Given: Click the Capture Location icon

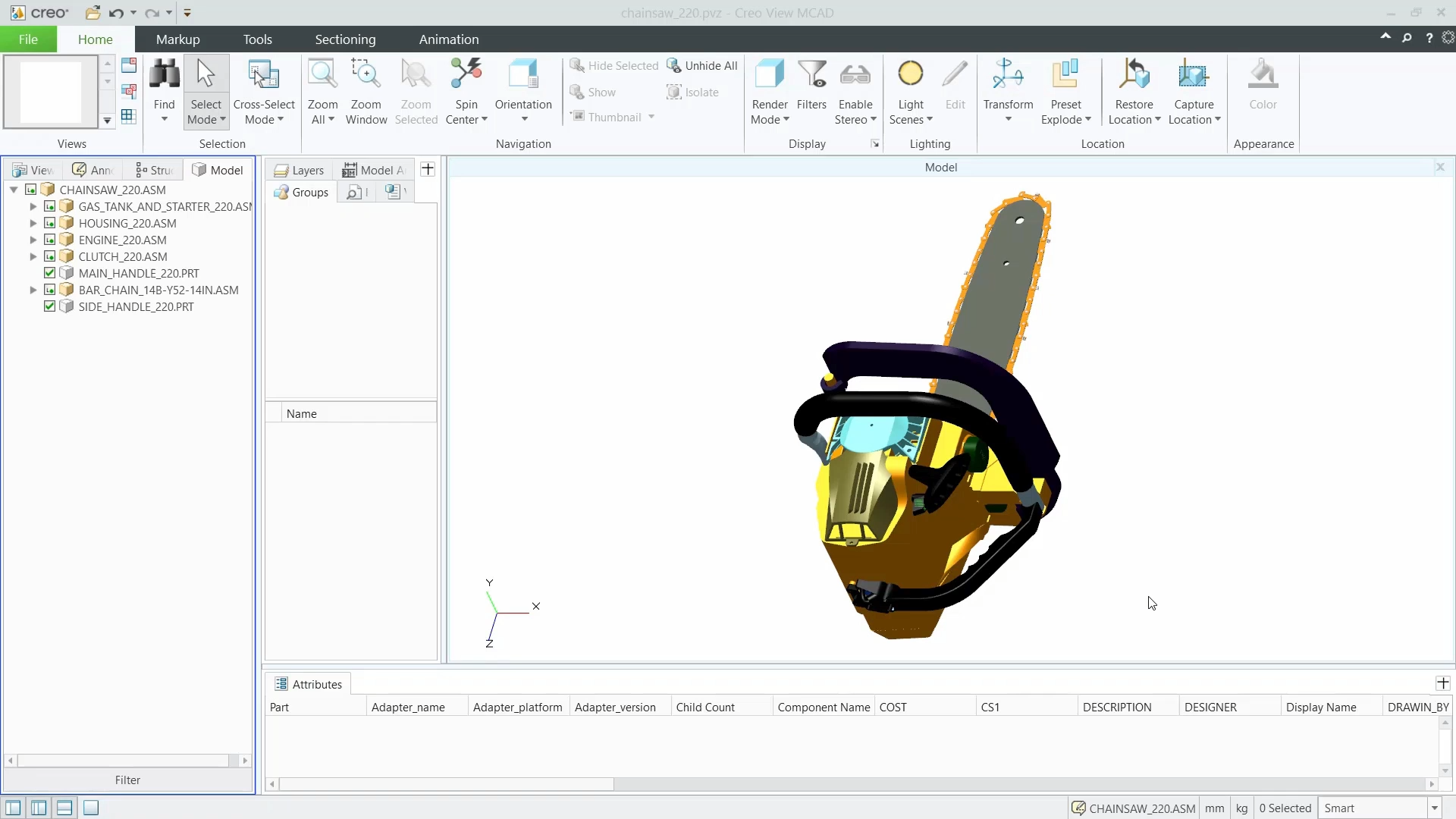Looking at the screenshot, I should click(1194, 74).
